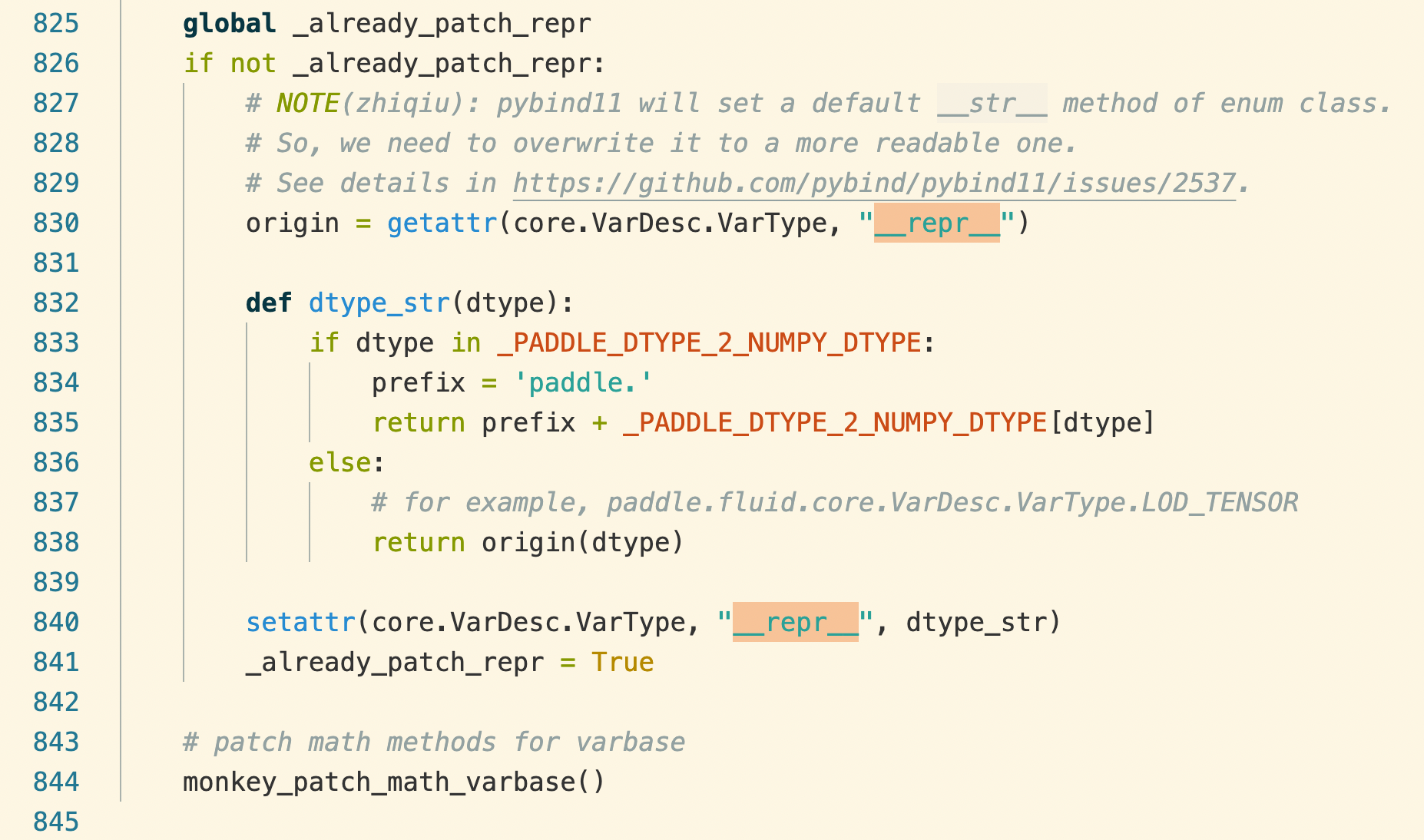Screen dimensions: 1424x840
Task: Select line number 844
Action: [x=56, y=782]
